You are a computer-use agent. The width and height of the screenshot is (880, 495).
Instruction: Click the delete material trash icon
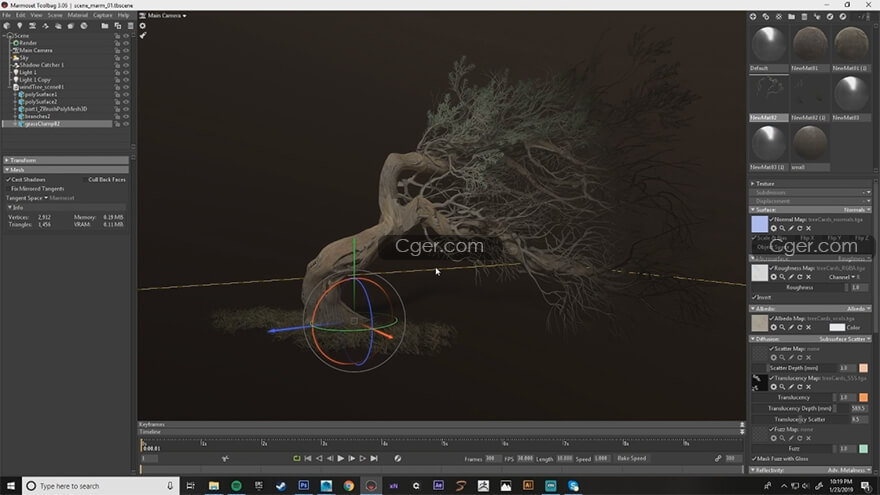click(x=804, y=17)
